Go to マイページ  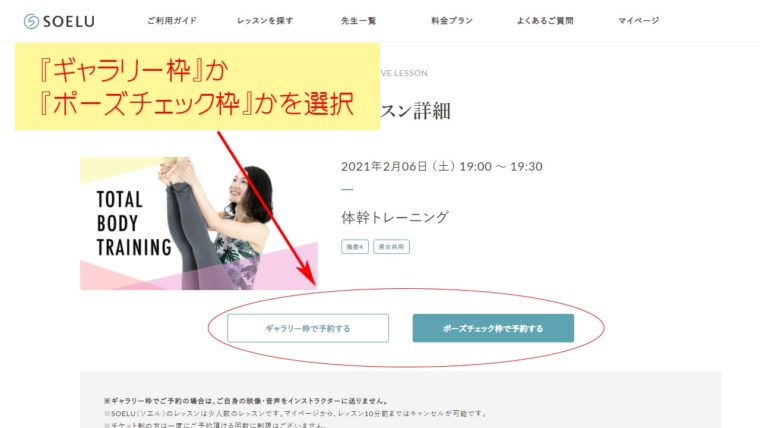click(x=638, y=20)
